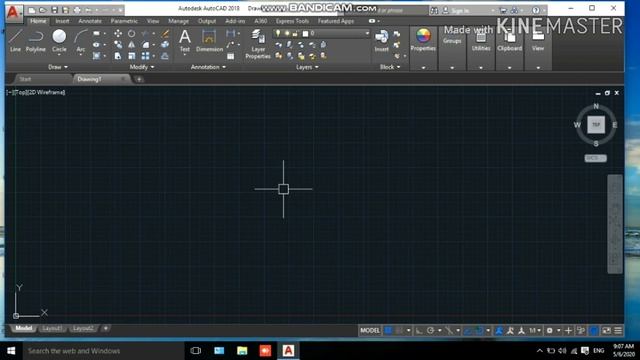Image resolution: width=640 pixels, height=360 pixels.
Task: Toggle grid display in status bar
Action: coord(388,331)
